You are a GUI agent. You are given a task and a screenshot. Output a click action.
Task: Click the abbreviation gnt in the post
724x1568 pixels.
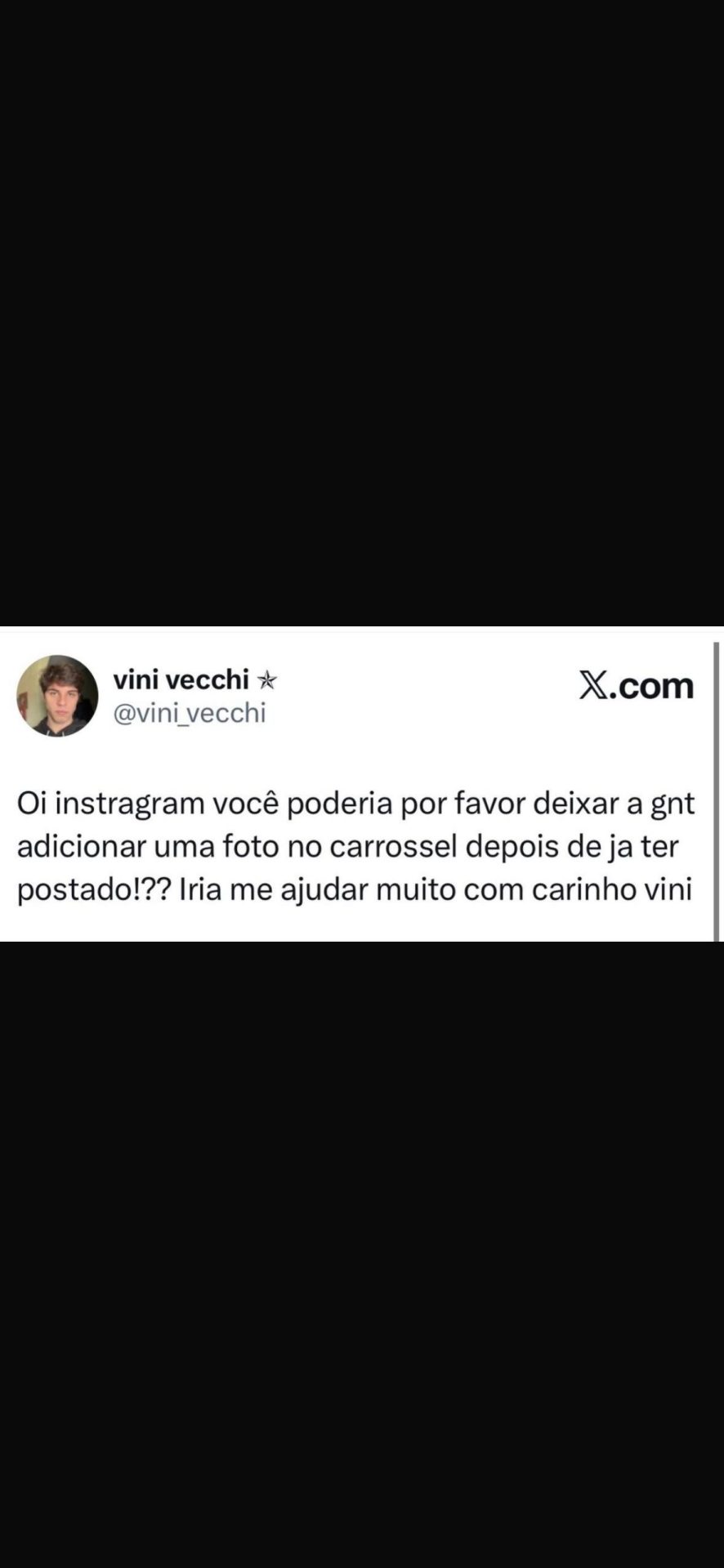[673, 804]
